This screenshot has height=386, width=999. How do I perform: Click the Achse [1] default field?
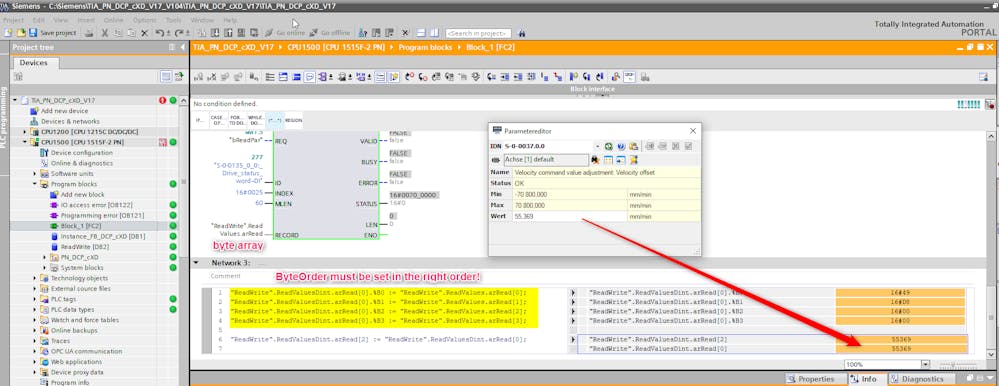[x=546, y=160]
